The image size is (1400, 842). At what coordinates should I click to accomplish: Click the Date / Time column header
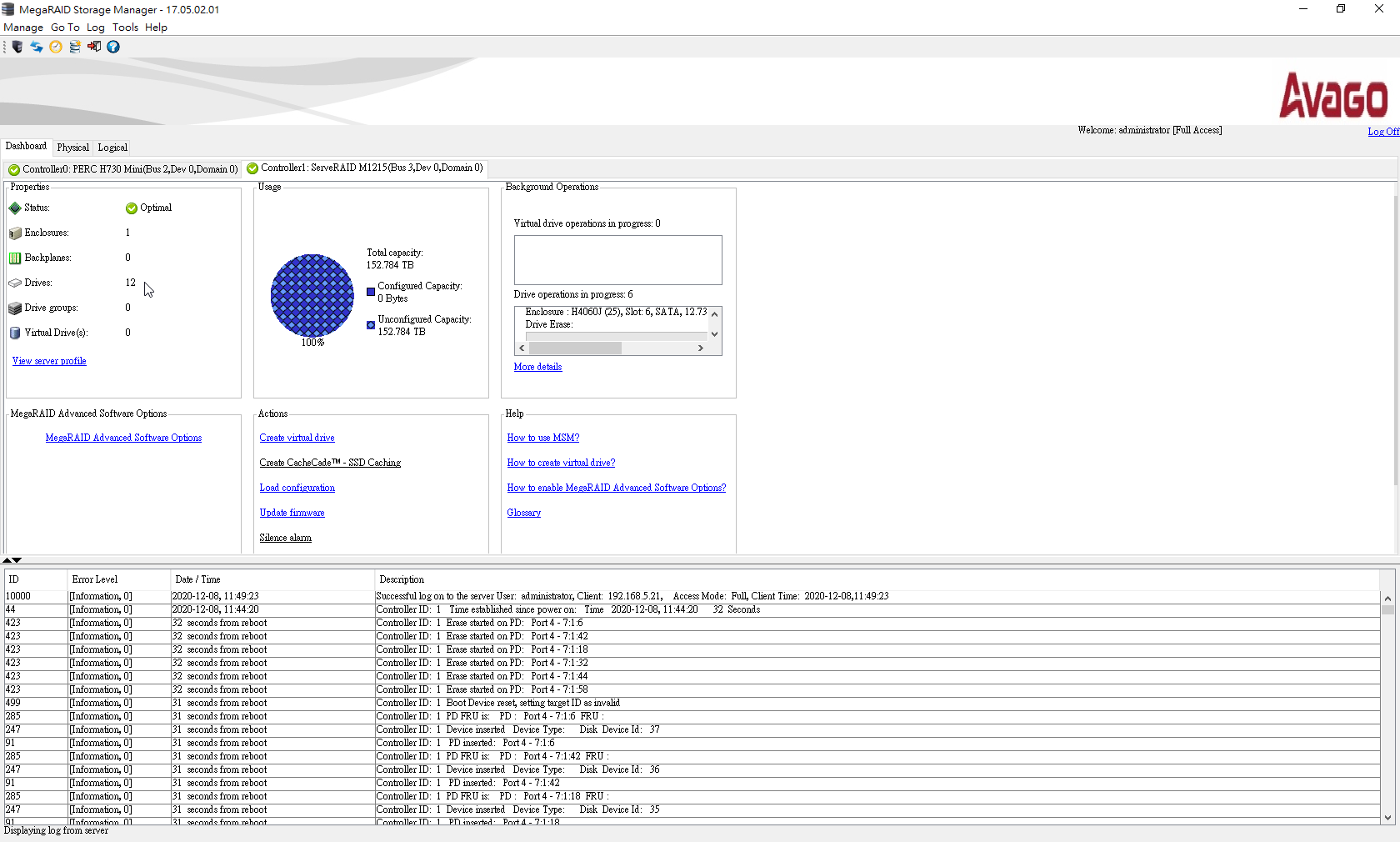pos(197,579)
